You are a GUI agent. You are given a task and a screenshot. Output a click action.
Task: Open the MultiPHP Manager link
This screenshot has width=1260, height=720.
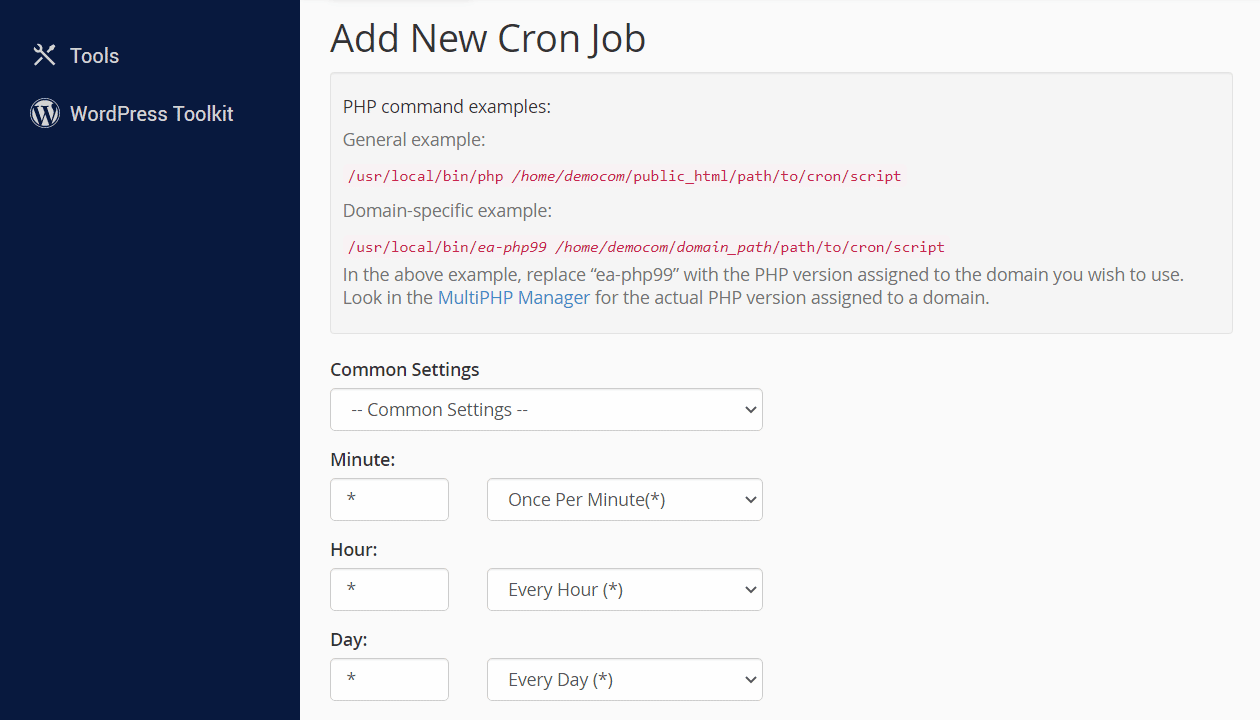coord(513,298)
